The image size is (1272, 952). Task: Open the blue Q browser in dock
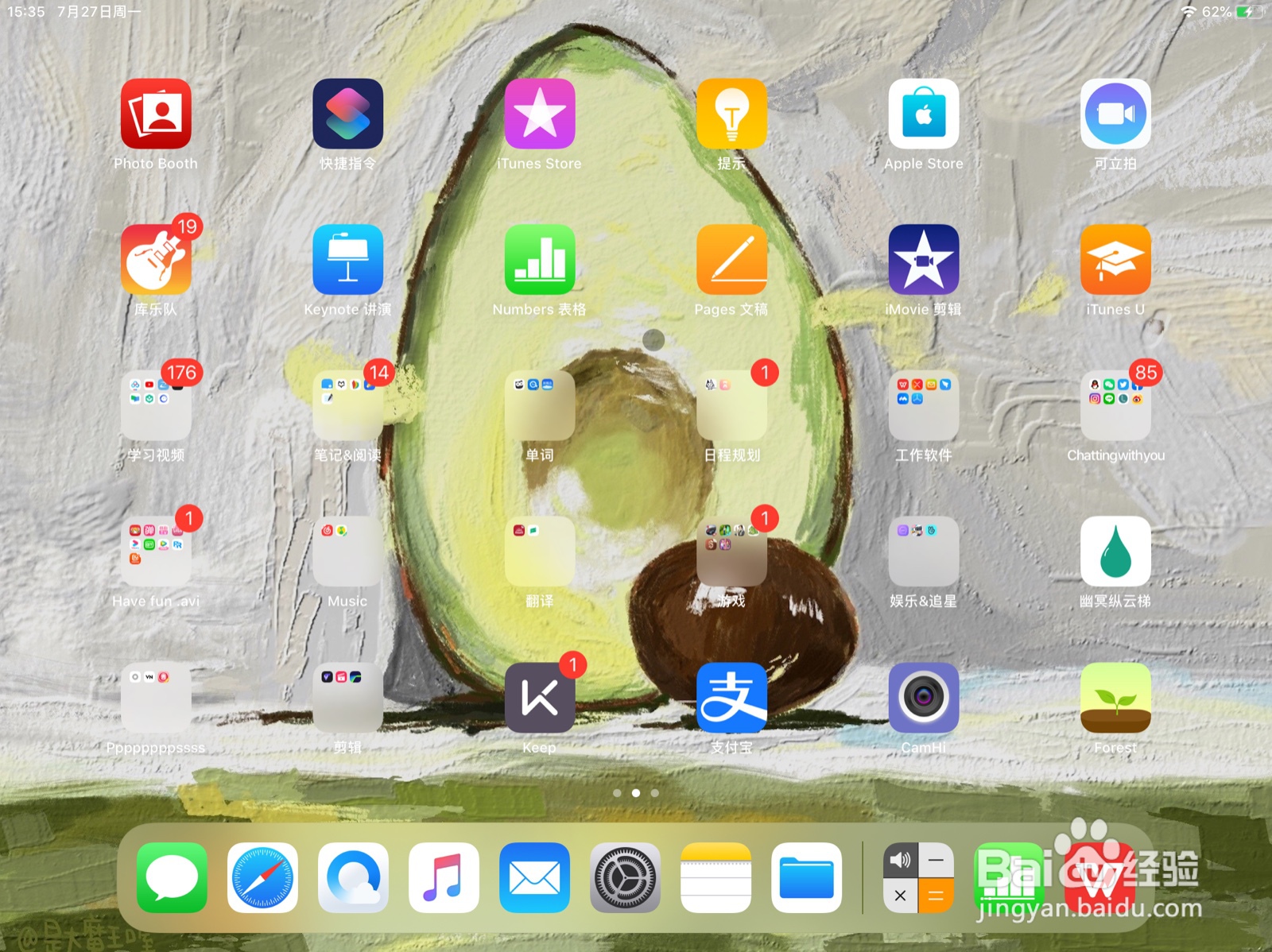[353, 877]
